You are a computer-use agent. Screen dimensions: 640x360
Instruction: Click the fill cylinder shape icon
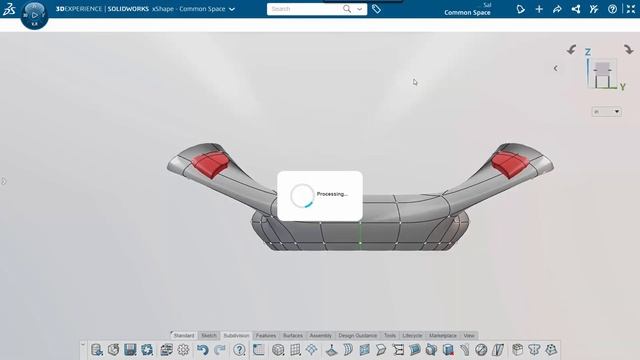pos(431,350)
